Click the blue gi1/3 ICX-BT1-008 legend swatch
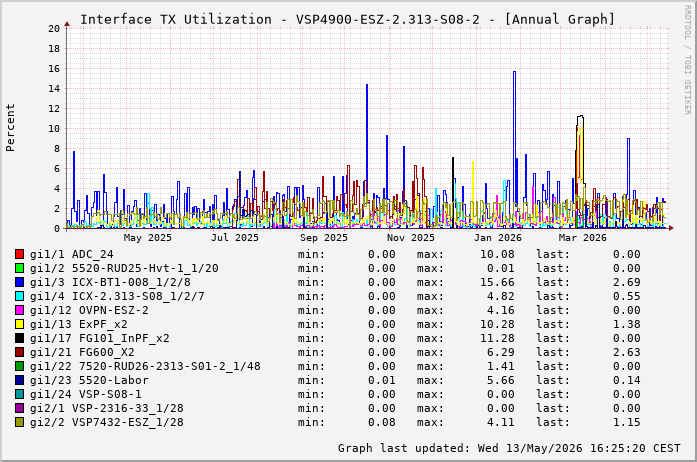697x462 pixels. pos(19,282)
